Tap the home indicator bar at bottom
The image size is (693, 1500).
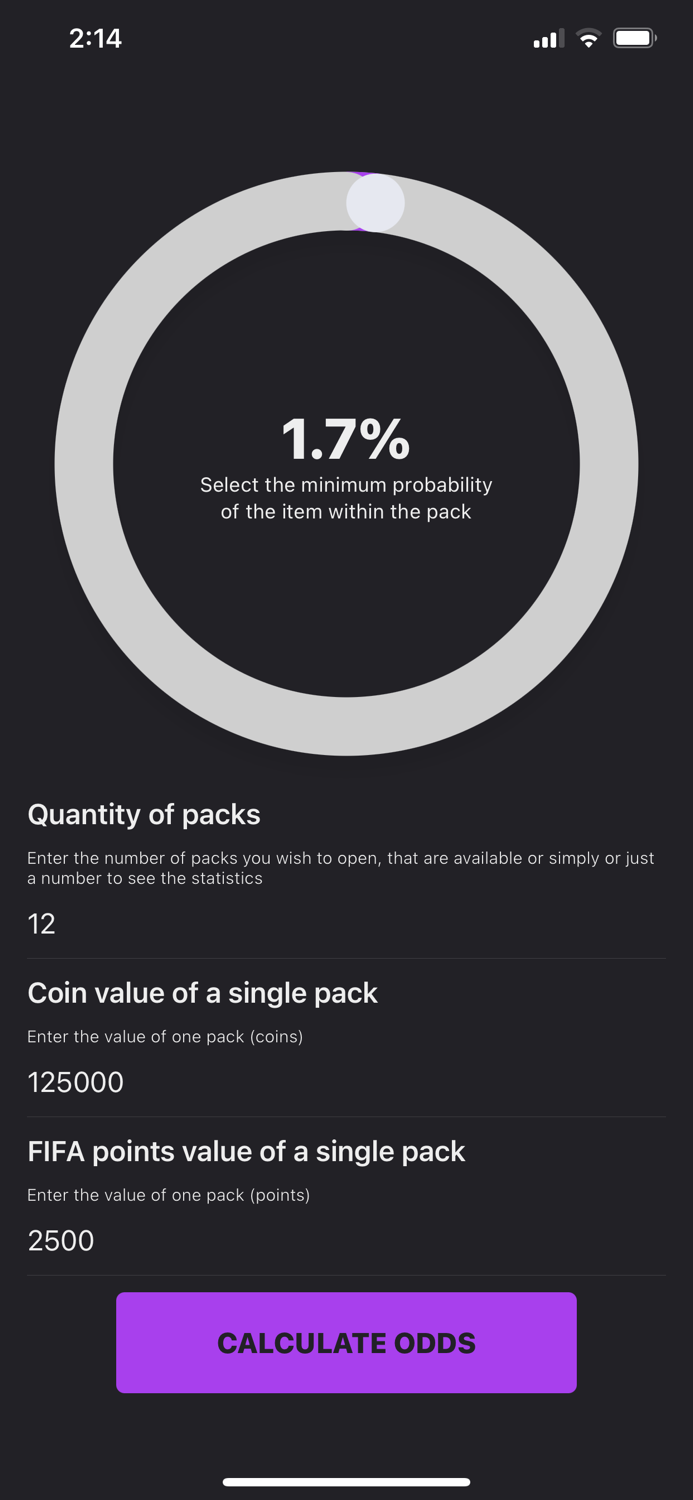346,1482
